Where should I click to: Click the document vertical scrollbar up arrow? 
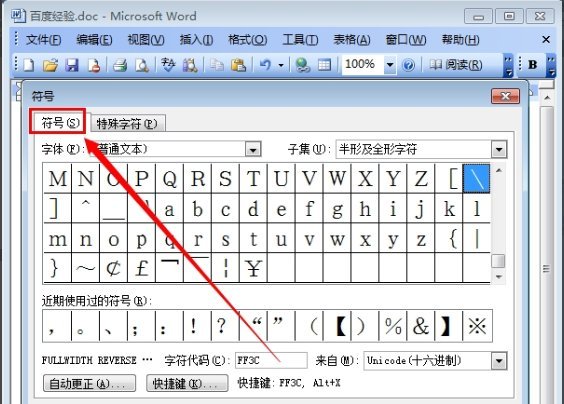(547, 98)
